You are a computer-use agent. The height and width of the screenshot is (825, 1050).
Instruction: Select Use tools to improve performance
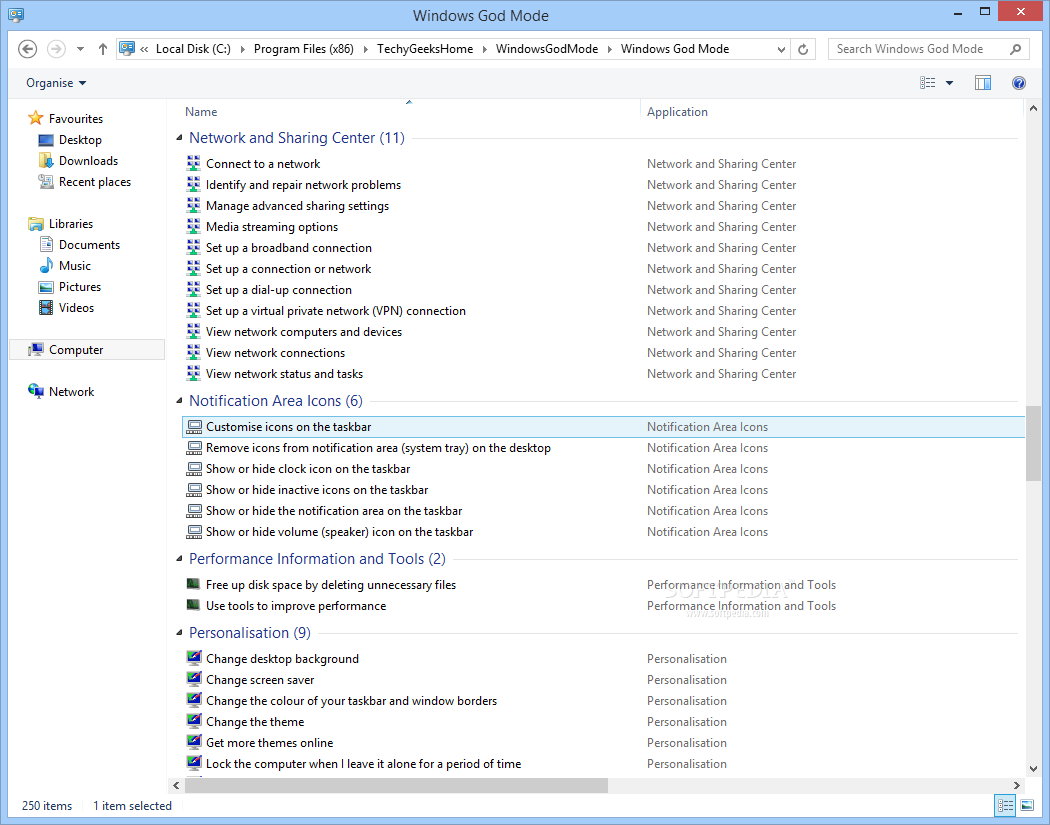coord(296,606)
